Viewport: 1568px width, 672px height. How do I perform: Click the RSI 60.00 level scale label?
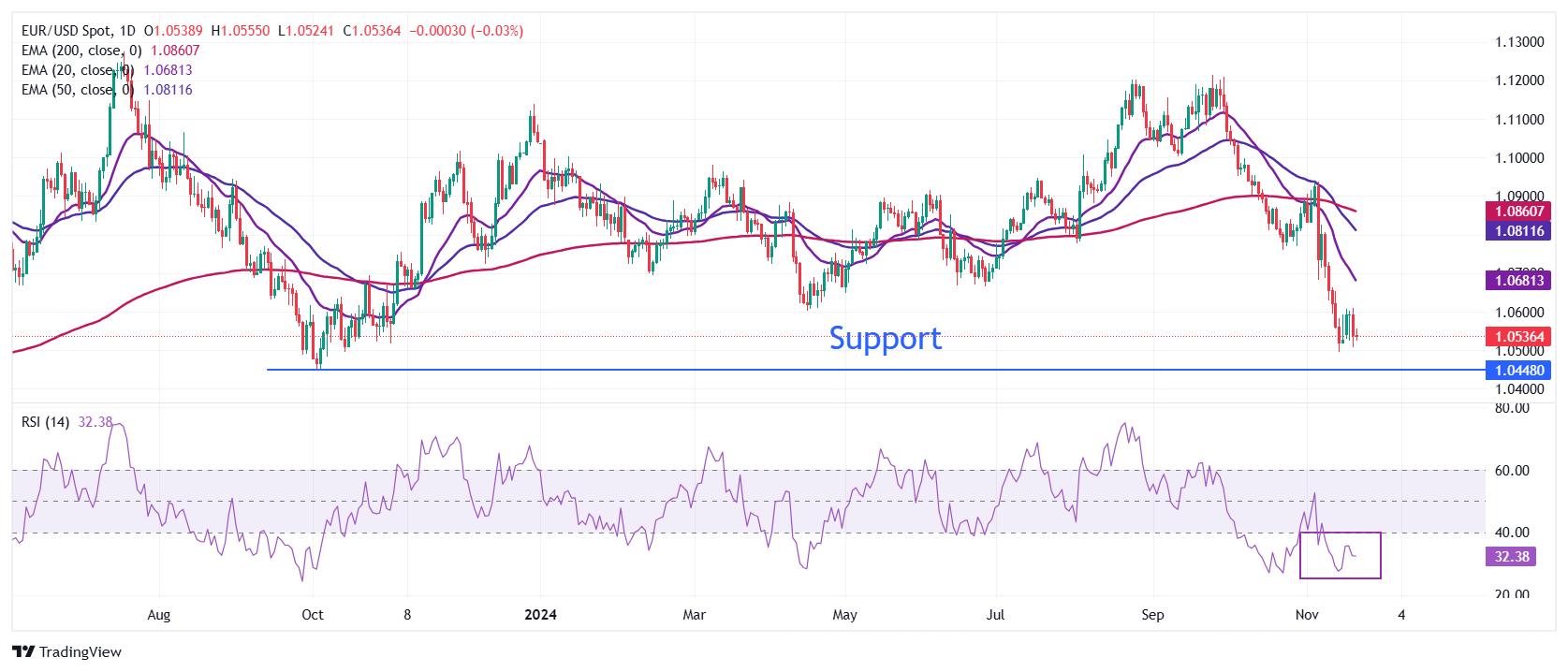1512,471
